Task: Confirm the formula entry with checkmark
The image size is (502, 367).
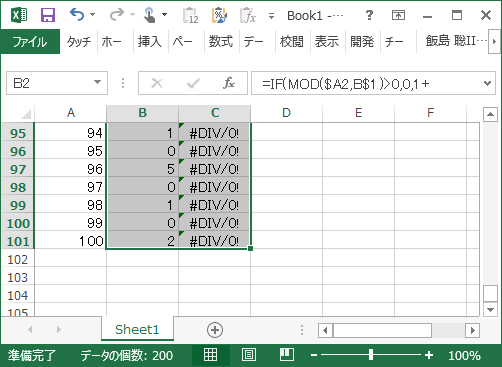Action: tap(193, 83)
